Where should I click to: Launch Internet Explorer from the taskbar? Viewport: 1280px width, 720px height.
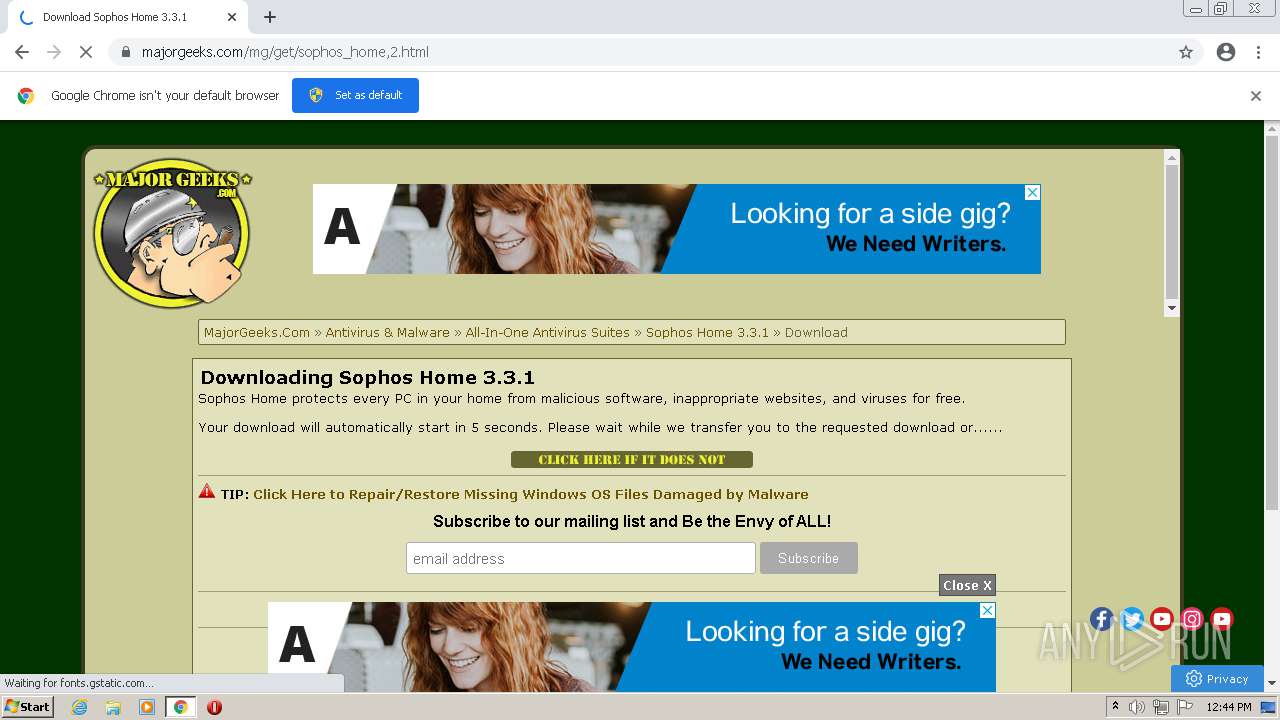(x=79, y=707)
